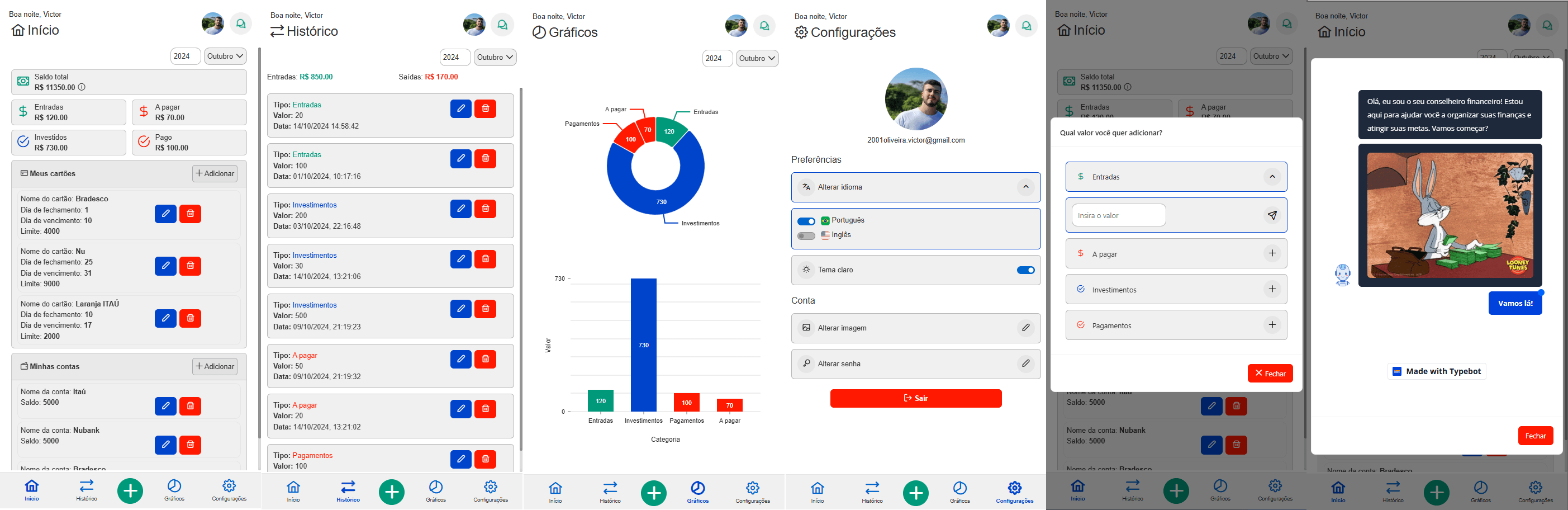Close add-value dialog with X Fechar button
Image resolution: width=1568 pixels, height=510 pixels.
1270,374
